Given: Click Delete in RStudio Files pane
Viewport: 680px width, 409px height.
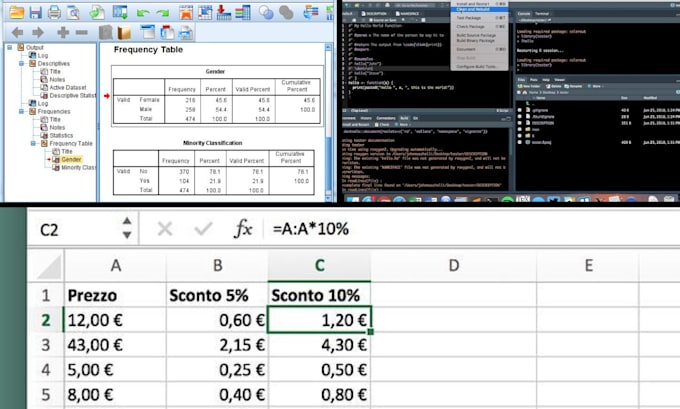Looking at the screenshot, I should pyautogui.click(x=553, y=86).
